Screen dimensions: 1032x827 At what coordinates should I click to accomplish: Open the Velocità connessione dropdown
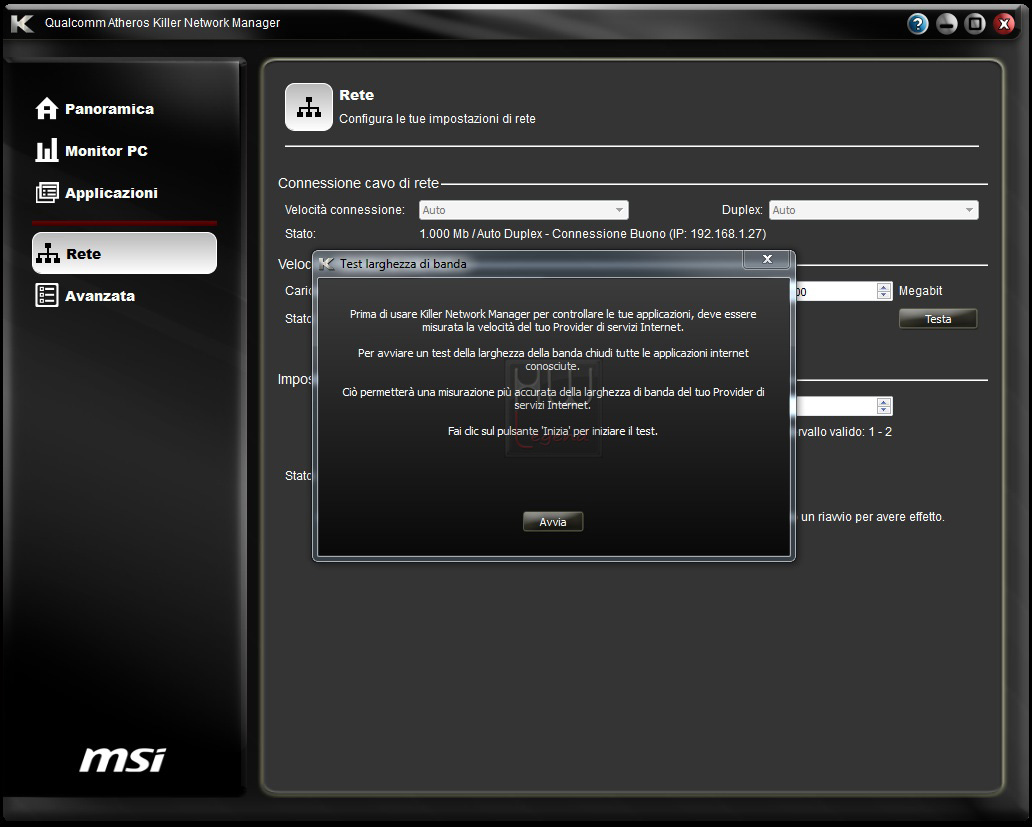pos(524,210)
